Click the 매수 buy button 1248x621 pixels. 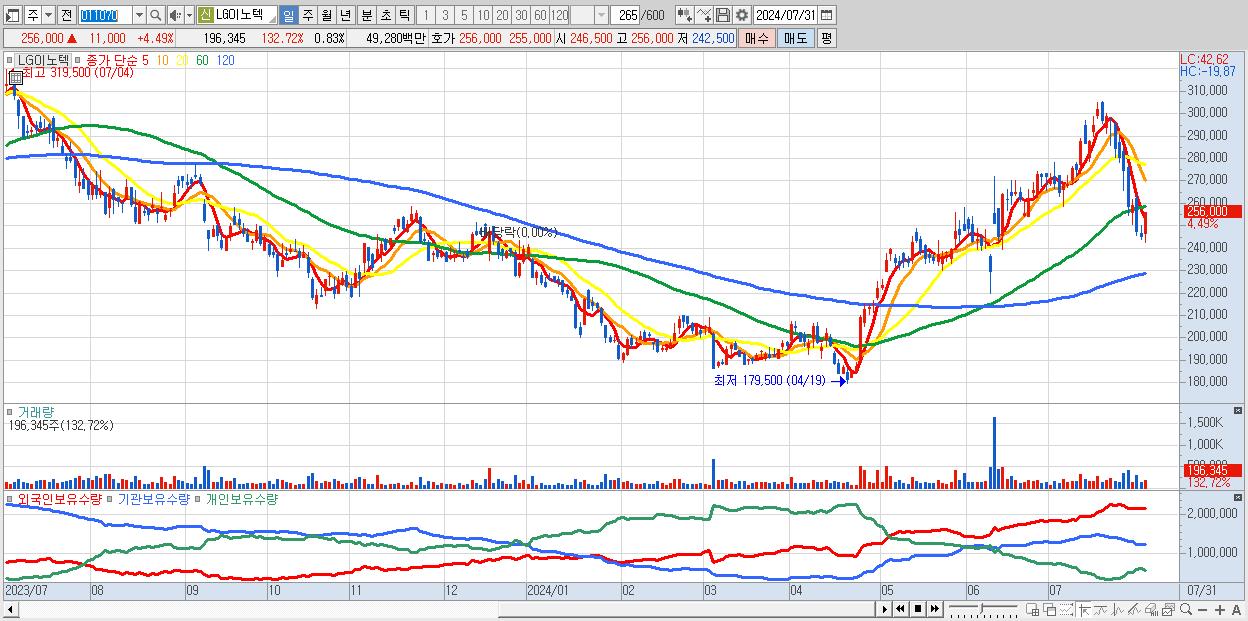(x=757, y=38)
